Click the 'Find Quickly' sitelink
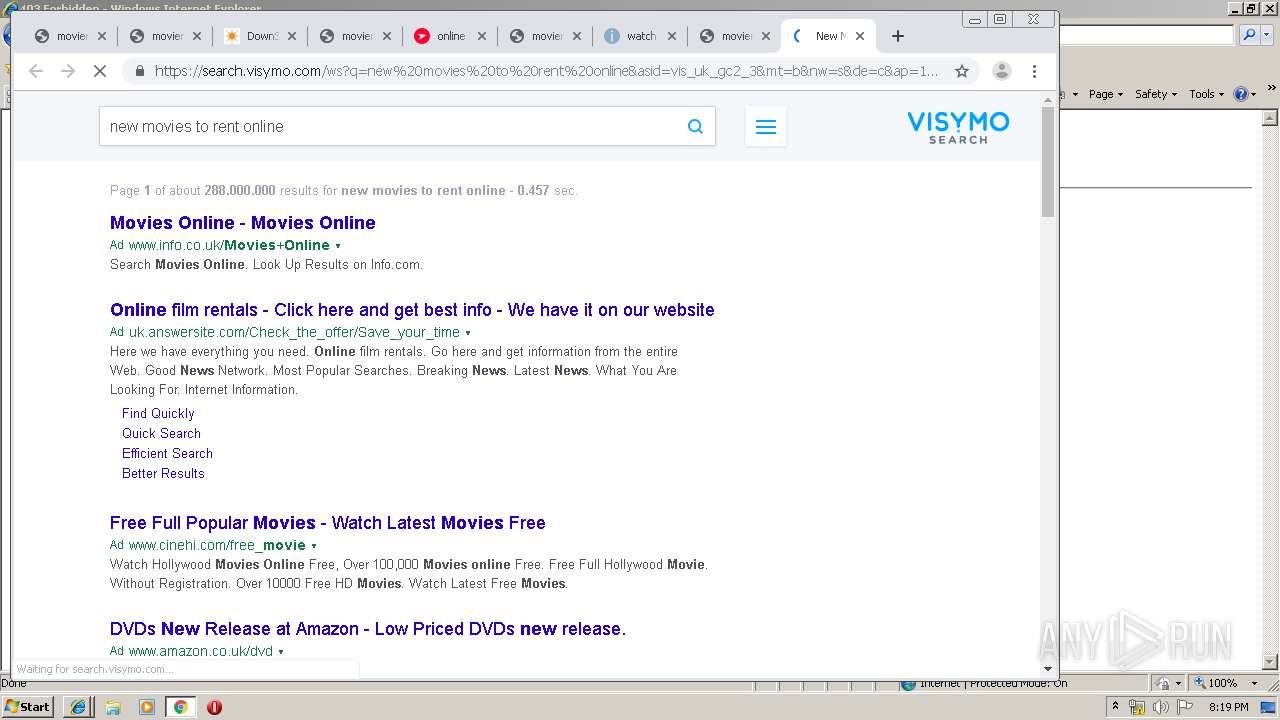The height and width of the screenshot is (720, 1280). [158, 413]
